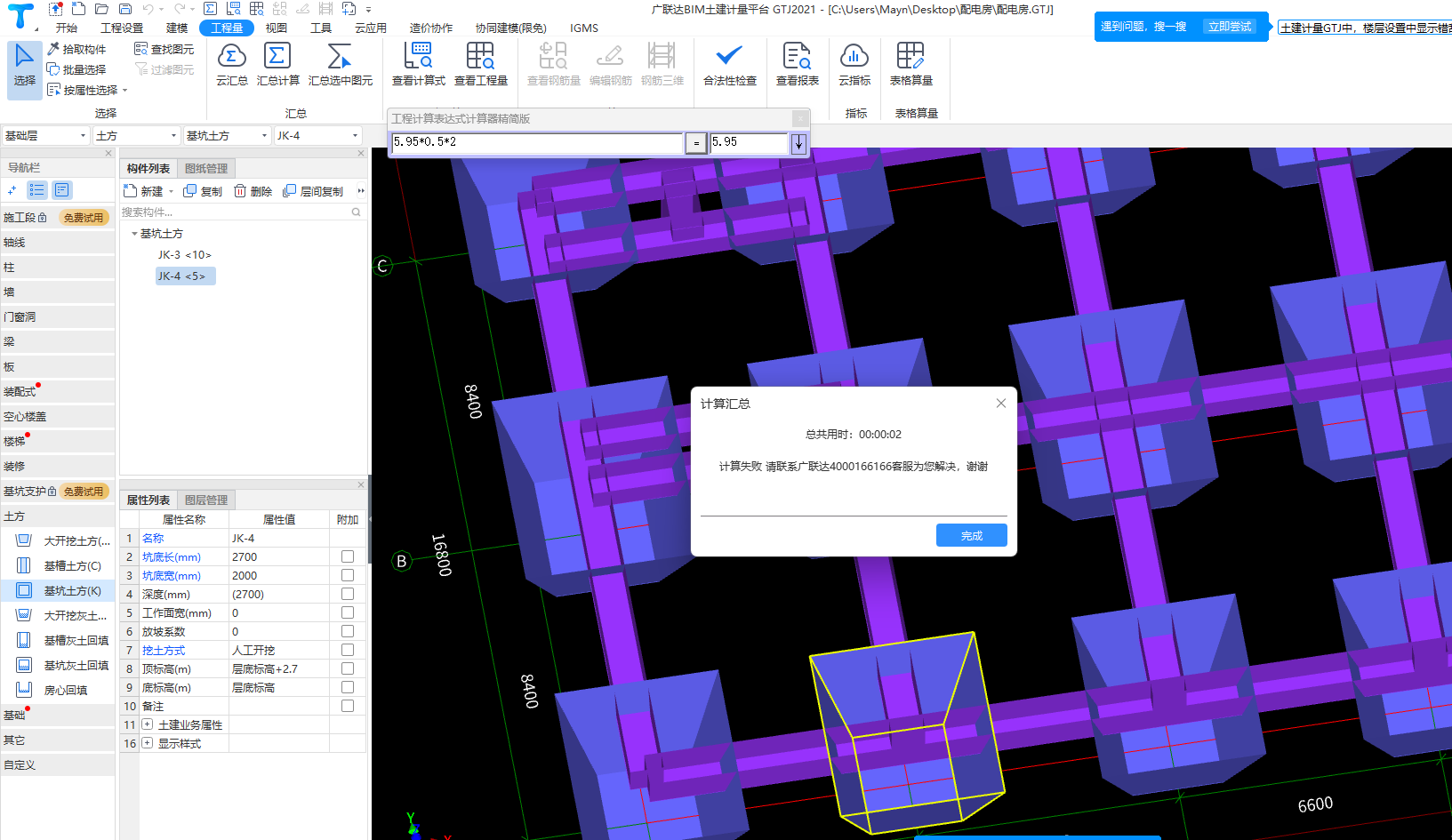This screenshot has height=840, width=1452.
Task: Open 查看报表 reports
Action: coord(797,65)
